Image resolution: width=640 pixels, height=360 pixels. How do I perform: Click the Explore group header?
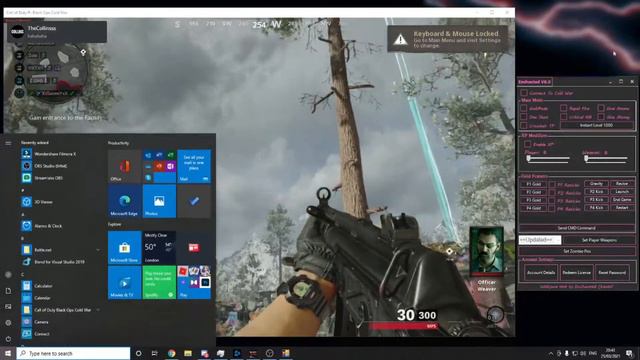pos(114,224)
